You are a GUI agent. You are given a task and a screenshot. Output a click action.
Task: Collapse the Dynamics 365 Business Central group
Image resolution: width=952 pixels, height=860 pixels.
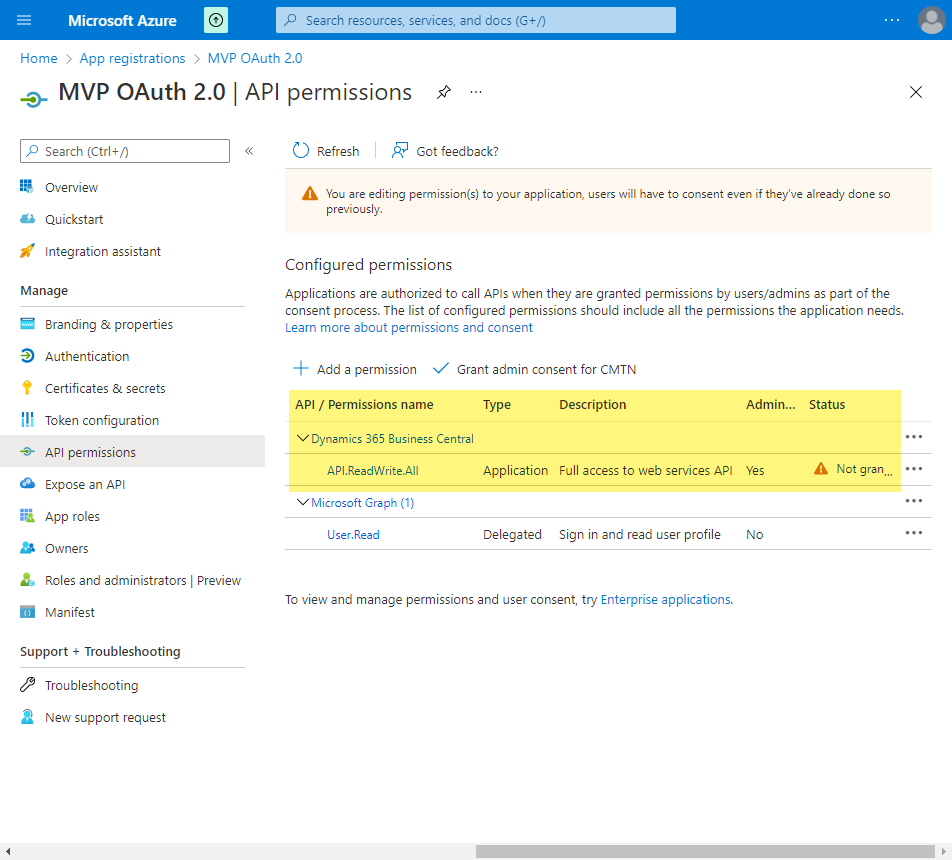[302, 438]
